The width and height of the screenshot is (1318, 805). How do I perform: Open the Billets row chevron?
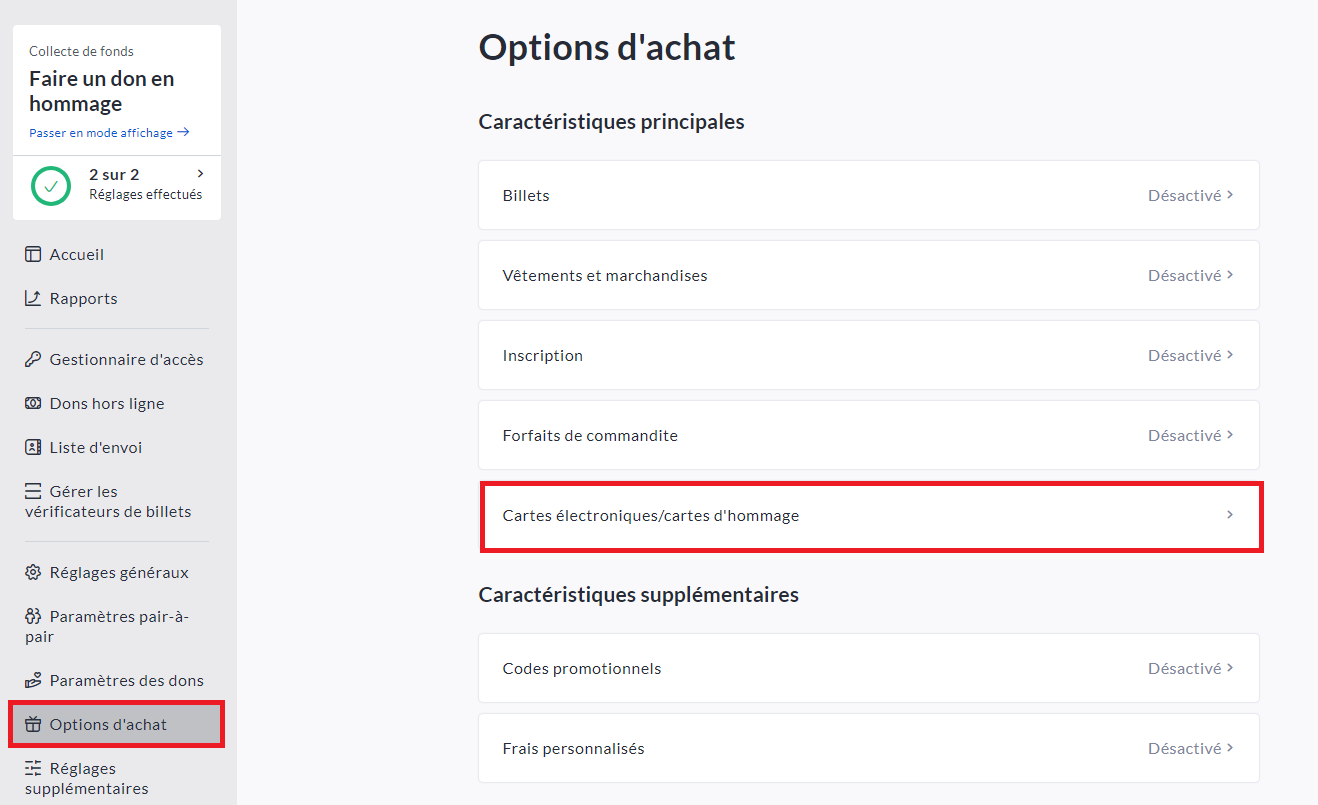coord(1230,195)
